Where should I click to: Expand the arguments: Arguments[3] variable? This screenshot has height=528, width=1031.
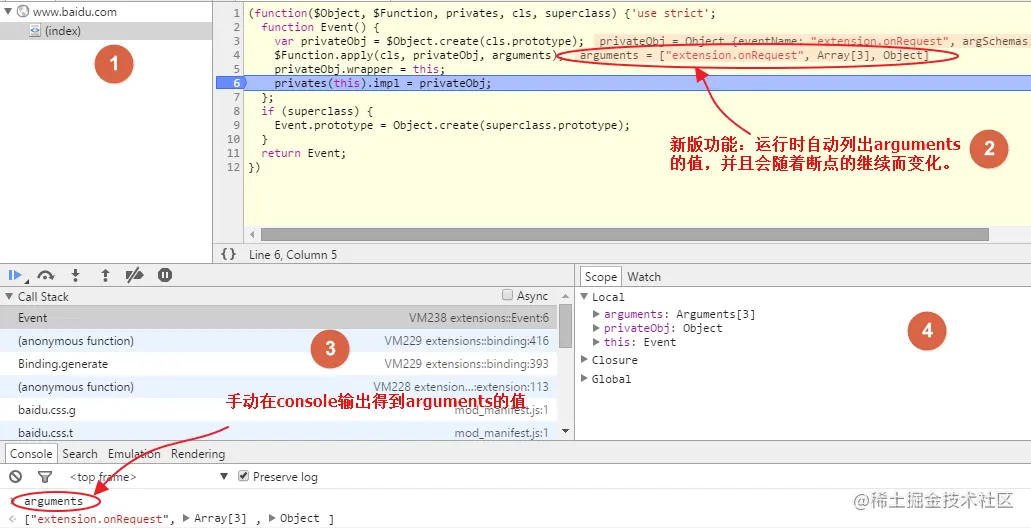click(x=596, y=314)
